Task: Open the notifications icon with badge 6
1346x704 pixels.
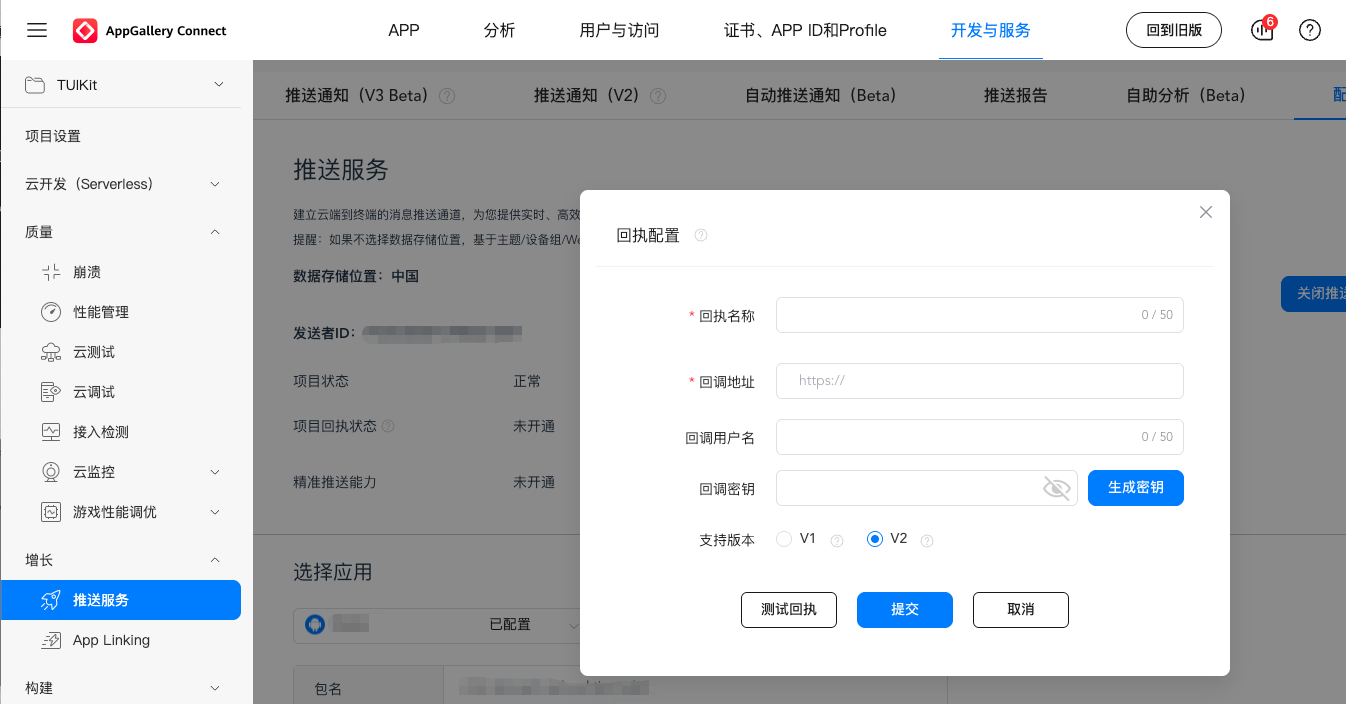Action: (x=1263, y=30)
